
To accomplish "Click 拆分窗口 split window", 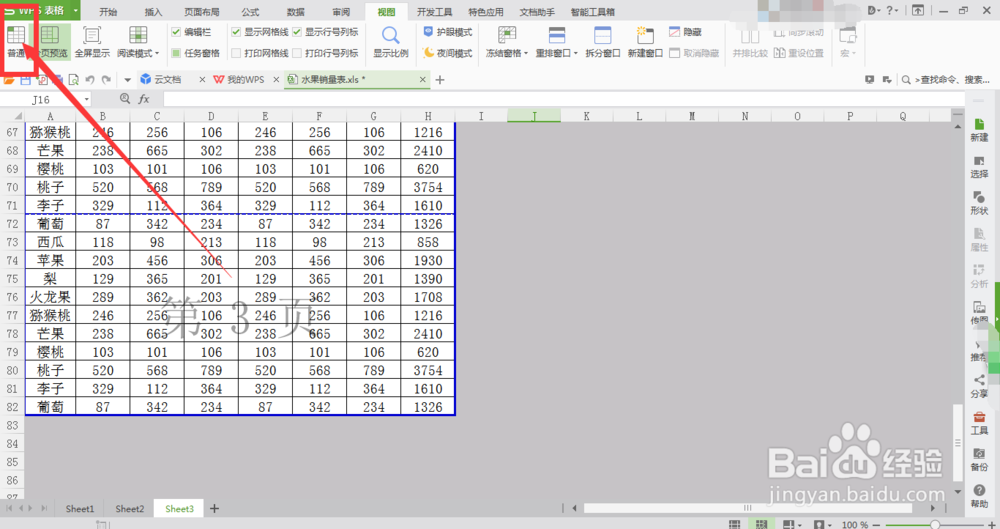I will [x=602, y=42].
